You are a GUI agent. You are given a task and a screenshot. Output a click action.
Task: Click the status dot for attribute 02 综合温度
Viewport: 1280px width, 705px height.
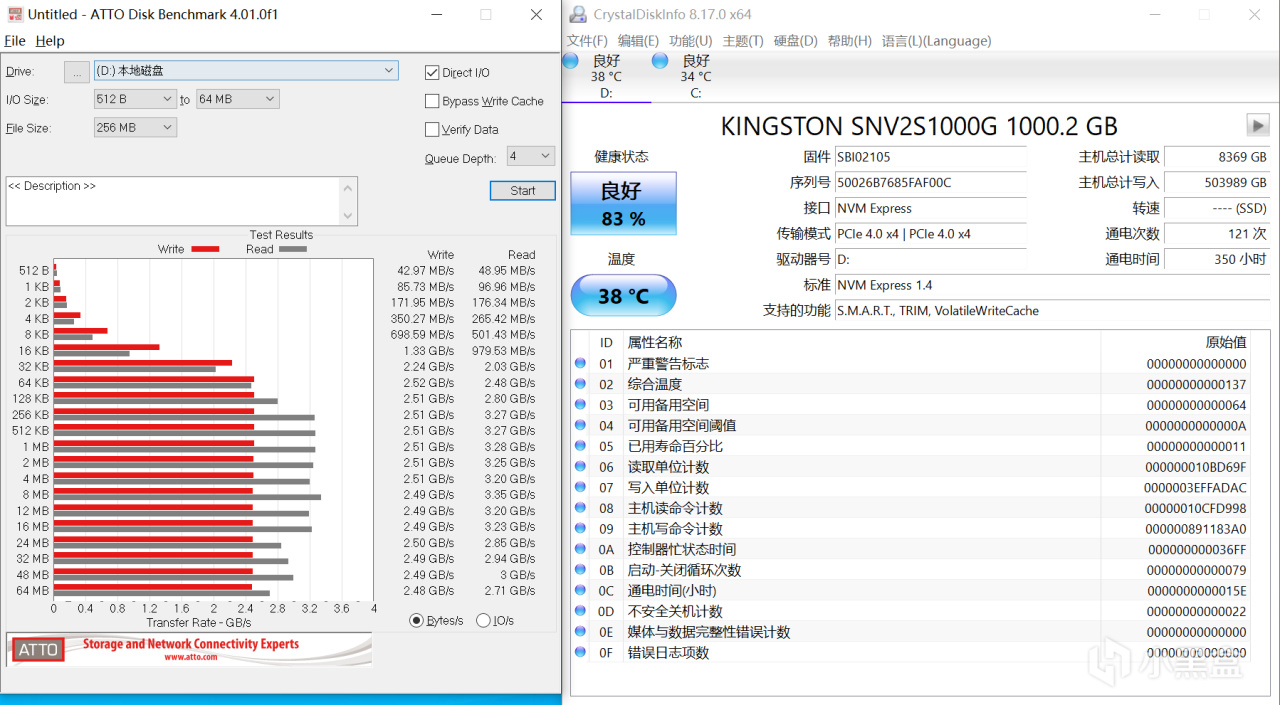pyautogui.click(x=580, y=384)
